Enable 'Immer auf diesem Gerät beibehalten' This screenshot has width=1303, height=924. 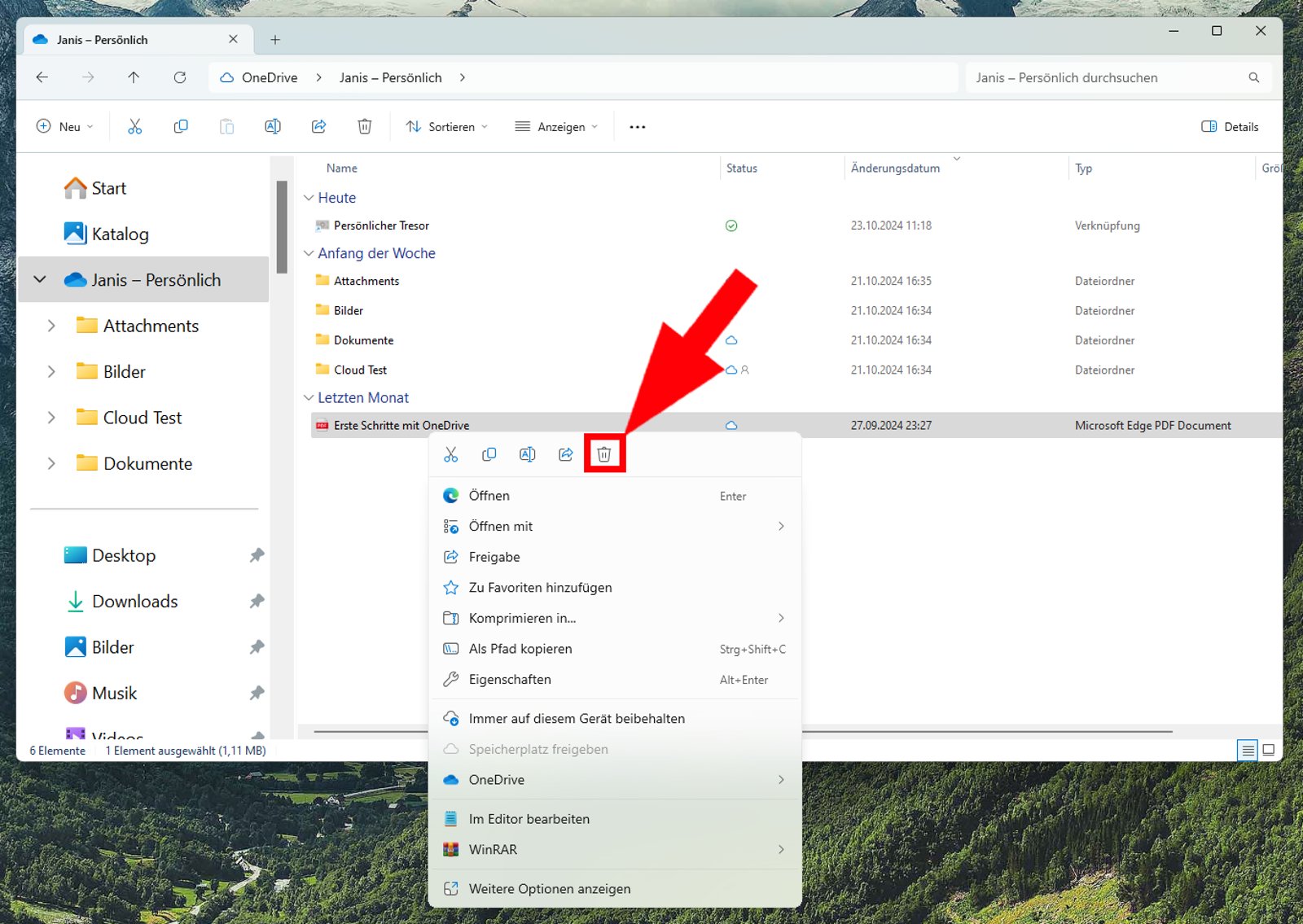(x=576, y=718)
